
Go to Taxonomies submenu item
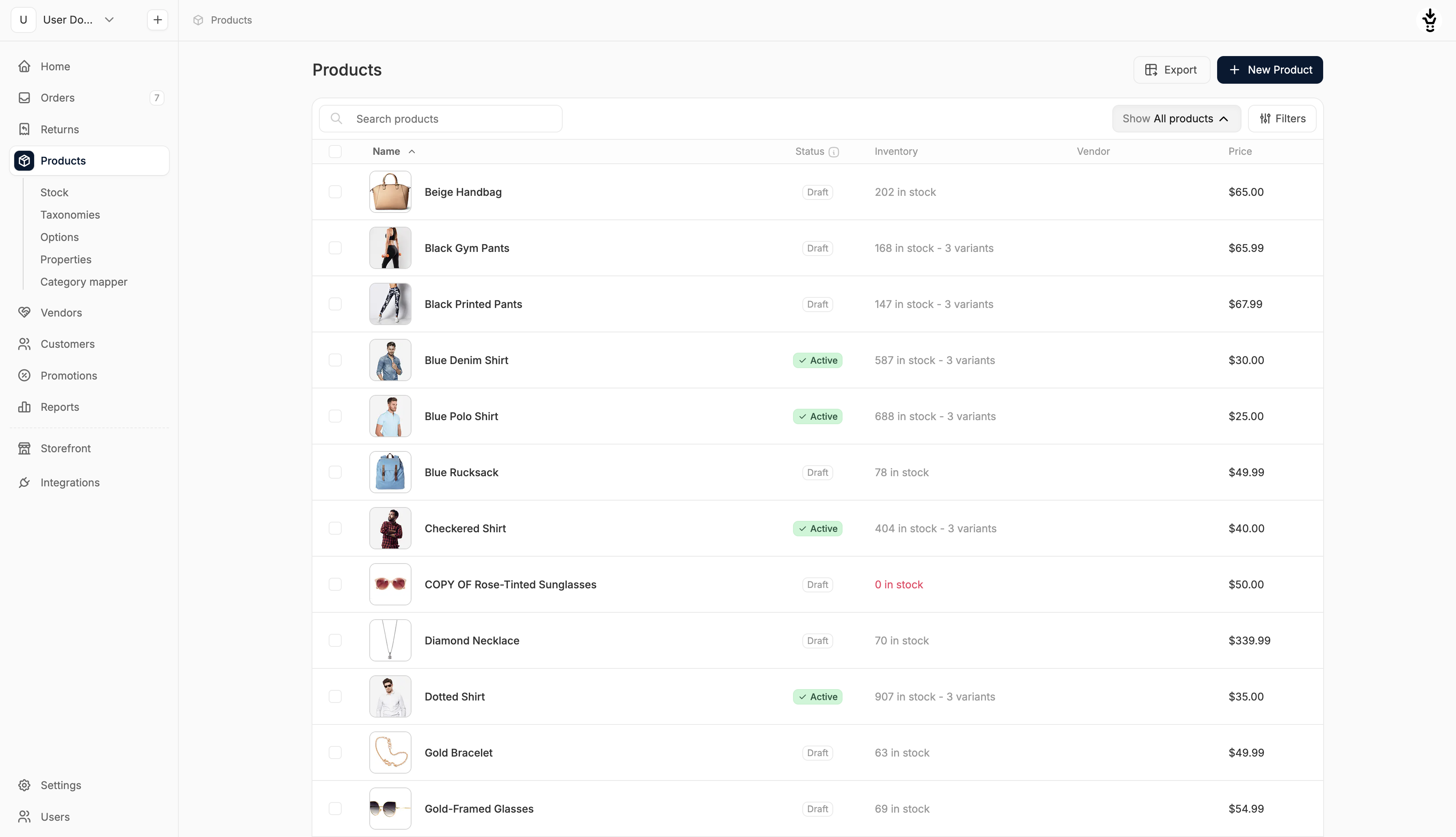pos(70,215)
